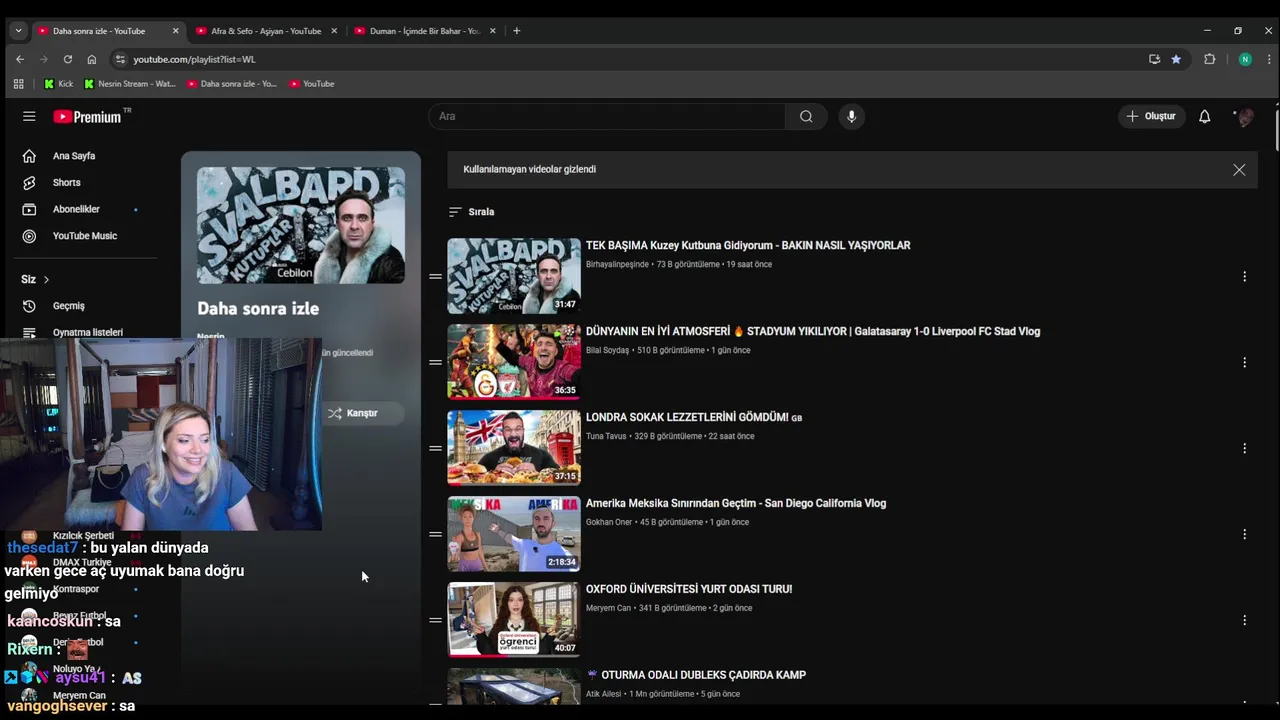The width and height of the screenshot is (1280, 720).
Task: Click the Ara search field
Action: pyautogui.click(x=607, y=116)
